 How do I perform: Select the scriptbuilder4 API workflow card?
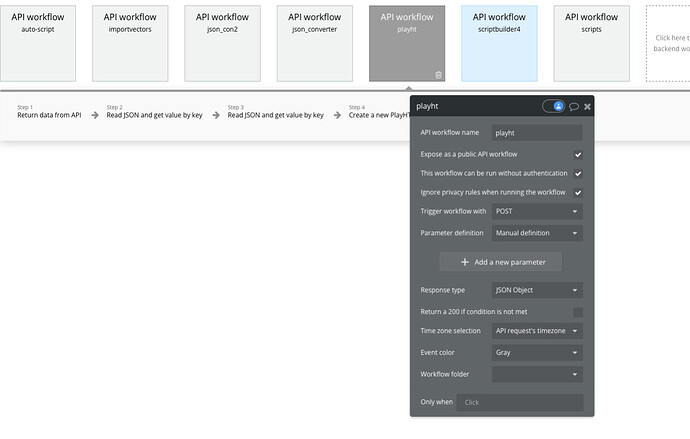(x=499, y=44)
